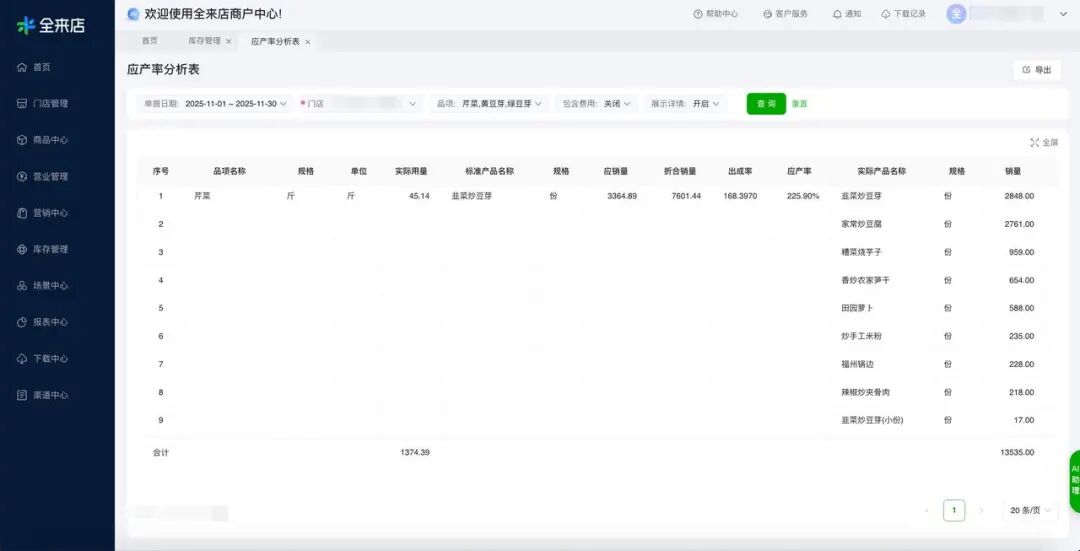Open 报表中心 in the sidebar
This screenshot has height=551, width=1080.
pos(43,322)
